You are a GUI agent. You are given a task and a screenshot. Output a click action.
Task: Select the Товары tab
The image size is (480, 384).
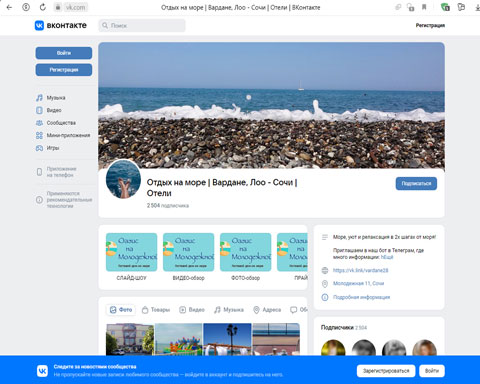point(156,310)
